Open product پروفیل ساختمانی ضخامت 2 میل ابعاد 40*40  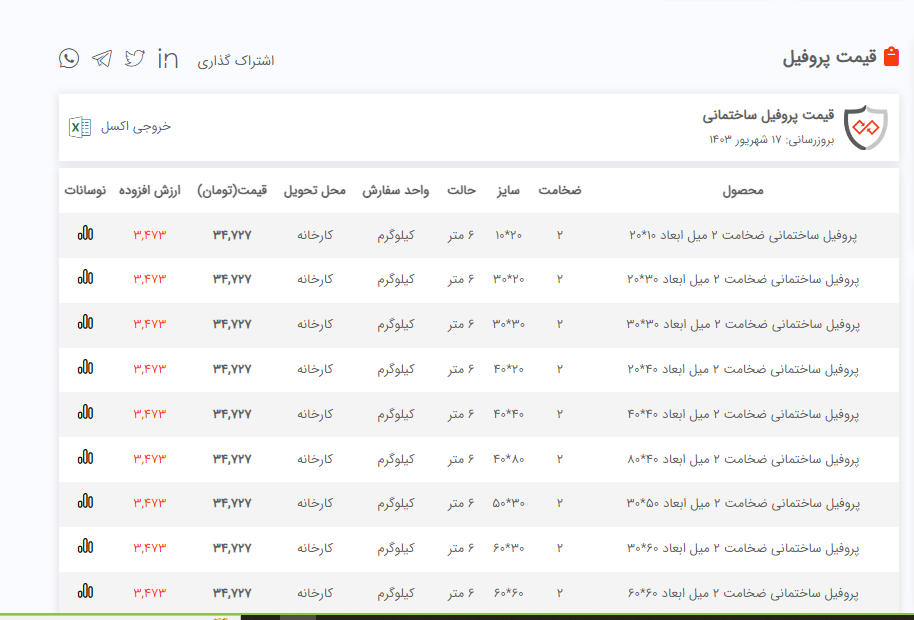point(743,414)
